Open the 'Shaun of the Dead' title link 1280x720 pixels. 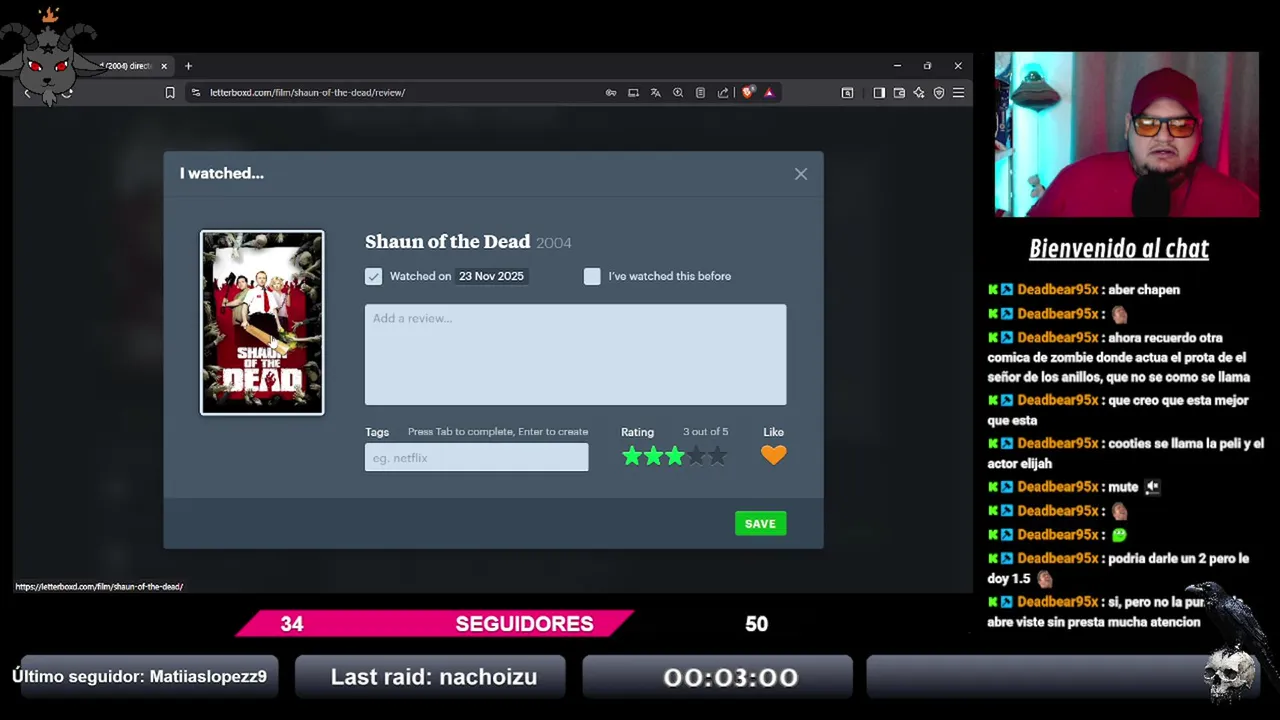click(447, 242)
